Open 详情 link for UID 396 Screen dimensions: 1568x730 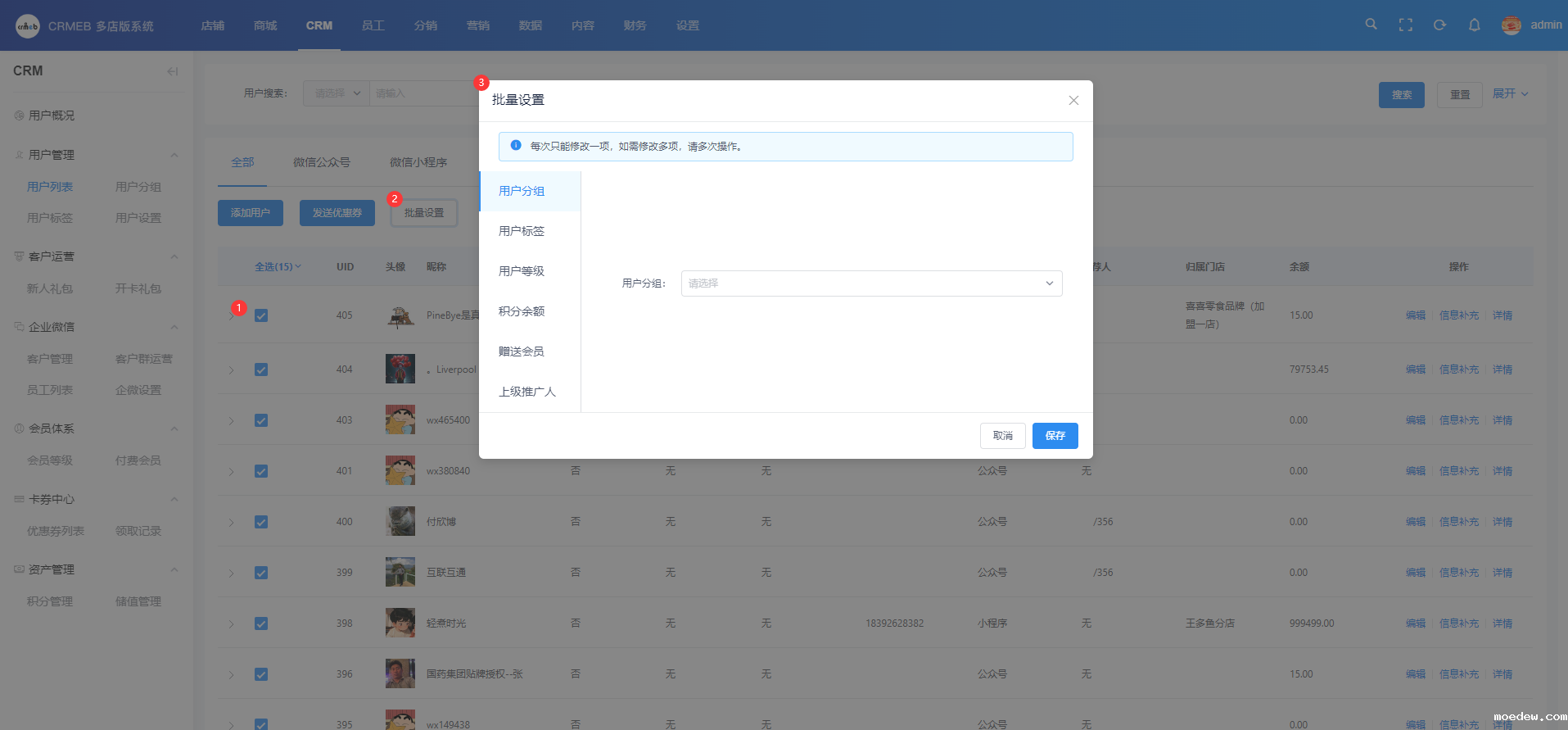point(1502,674)
